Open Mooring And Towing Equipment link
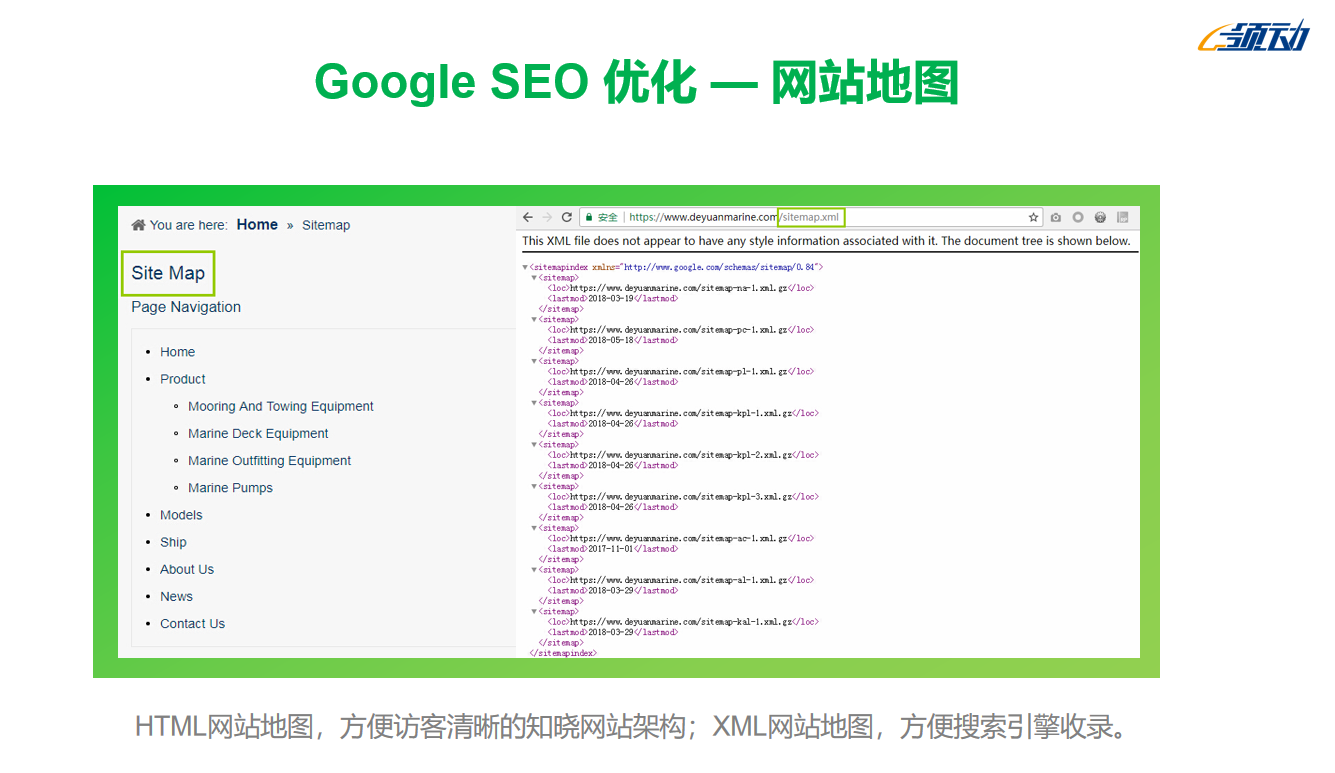 point(281,406)
